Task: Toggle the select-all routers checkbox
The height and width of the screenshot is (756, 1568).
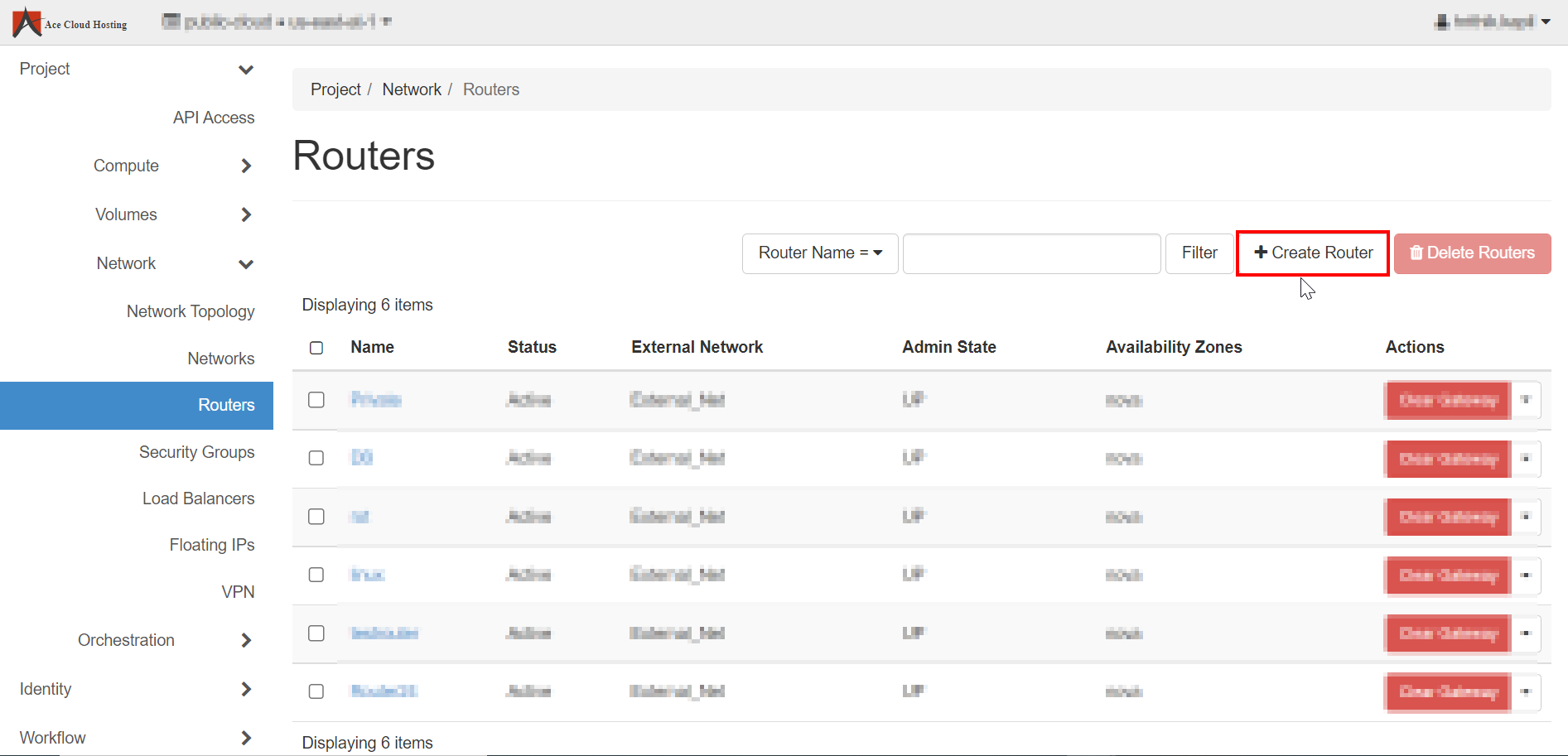Action: pos(316,348)
